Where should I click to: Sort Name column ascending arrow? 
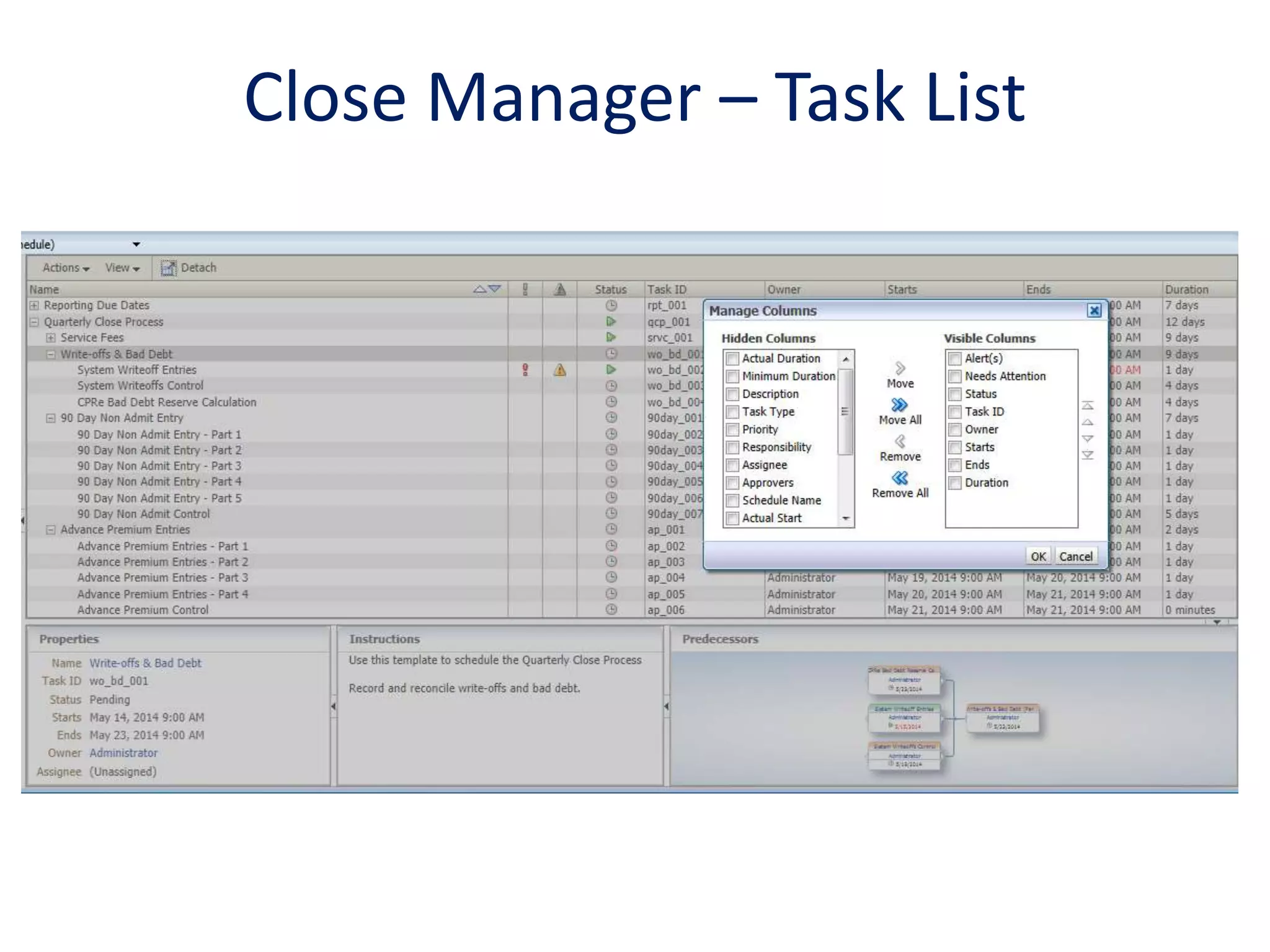point(479,289)
